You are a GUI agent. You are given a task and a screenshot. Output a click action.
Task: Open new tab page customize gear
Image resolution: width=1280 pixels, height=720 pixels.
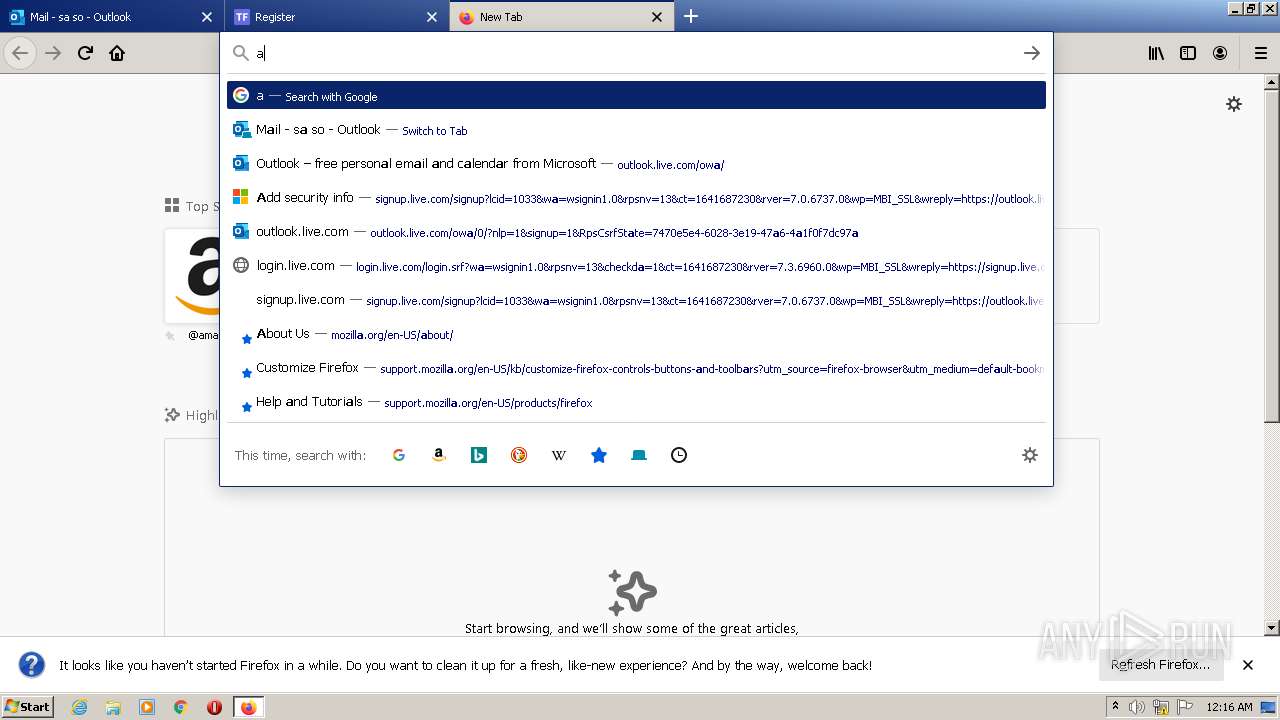click(1234, 104)
